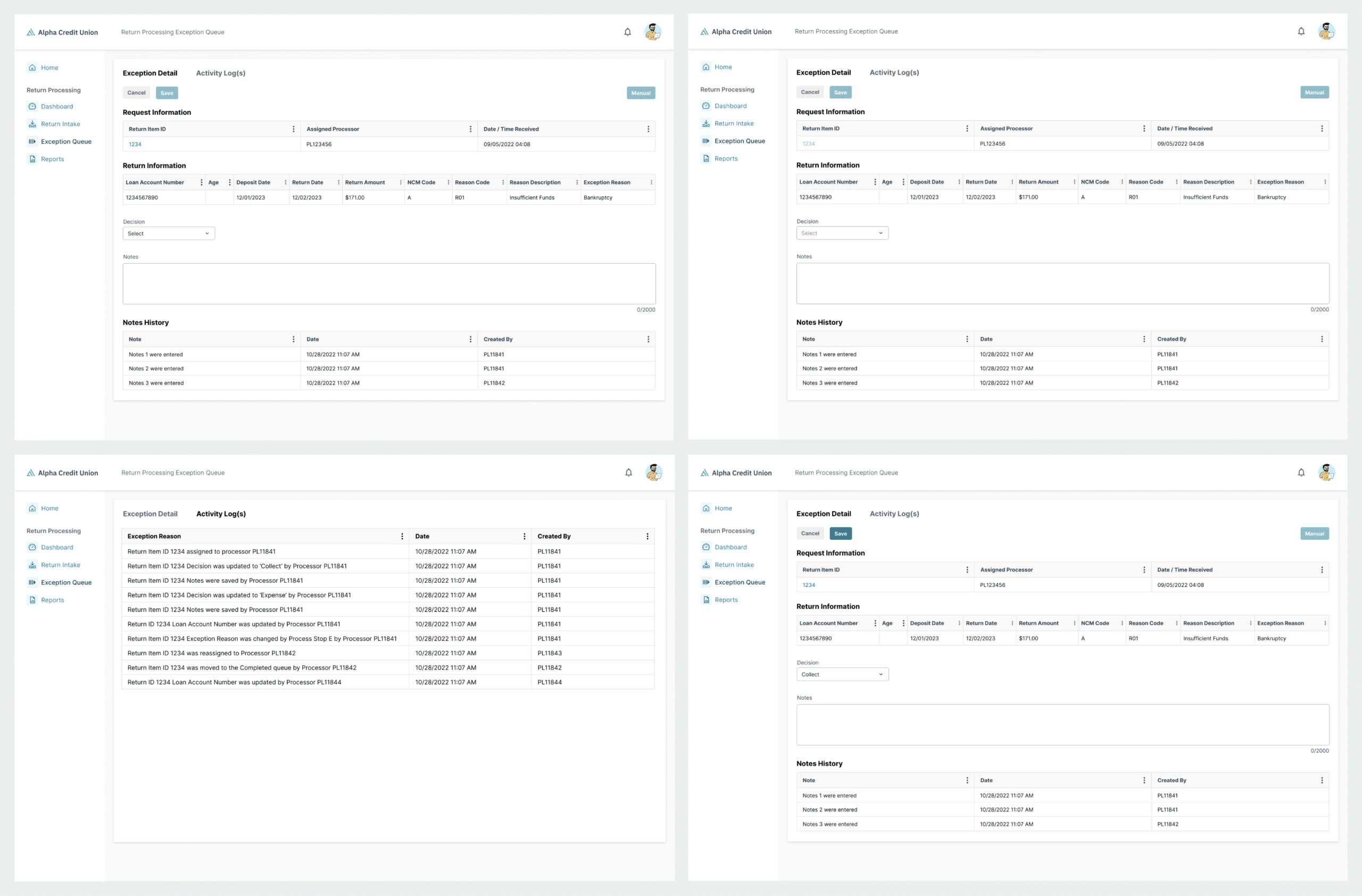The height and width of the screenshot is (896, 1362).
Task: Click Exception Queue icon in top-left sidebar
Action: coord(32,141)
